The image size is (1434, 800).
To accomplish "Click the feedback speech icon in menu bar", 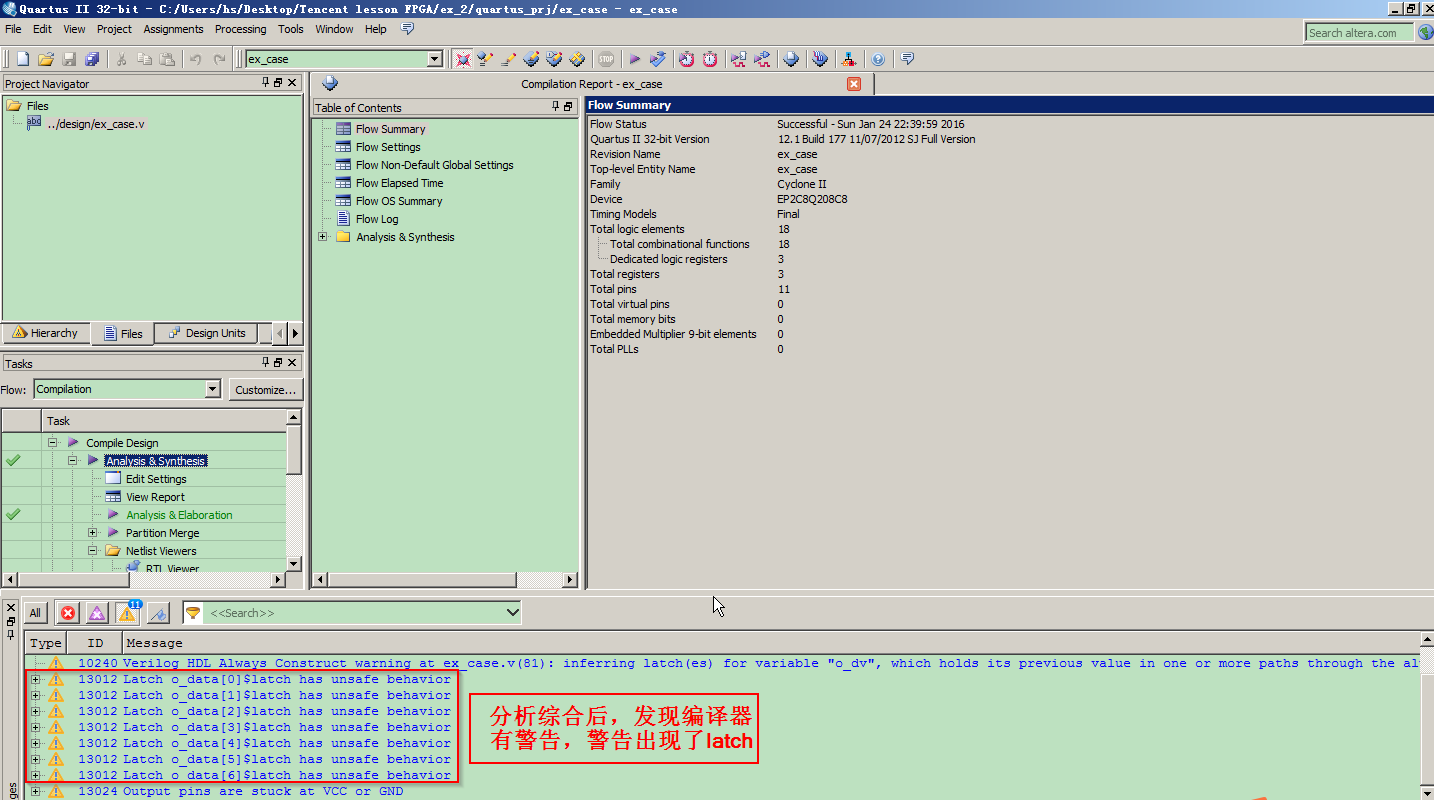I will click(x=408, y=29).
